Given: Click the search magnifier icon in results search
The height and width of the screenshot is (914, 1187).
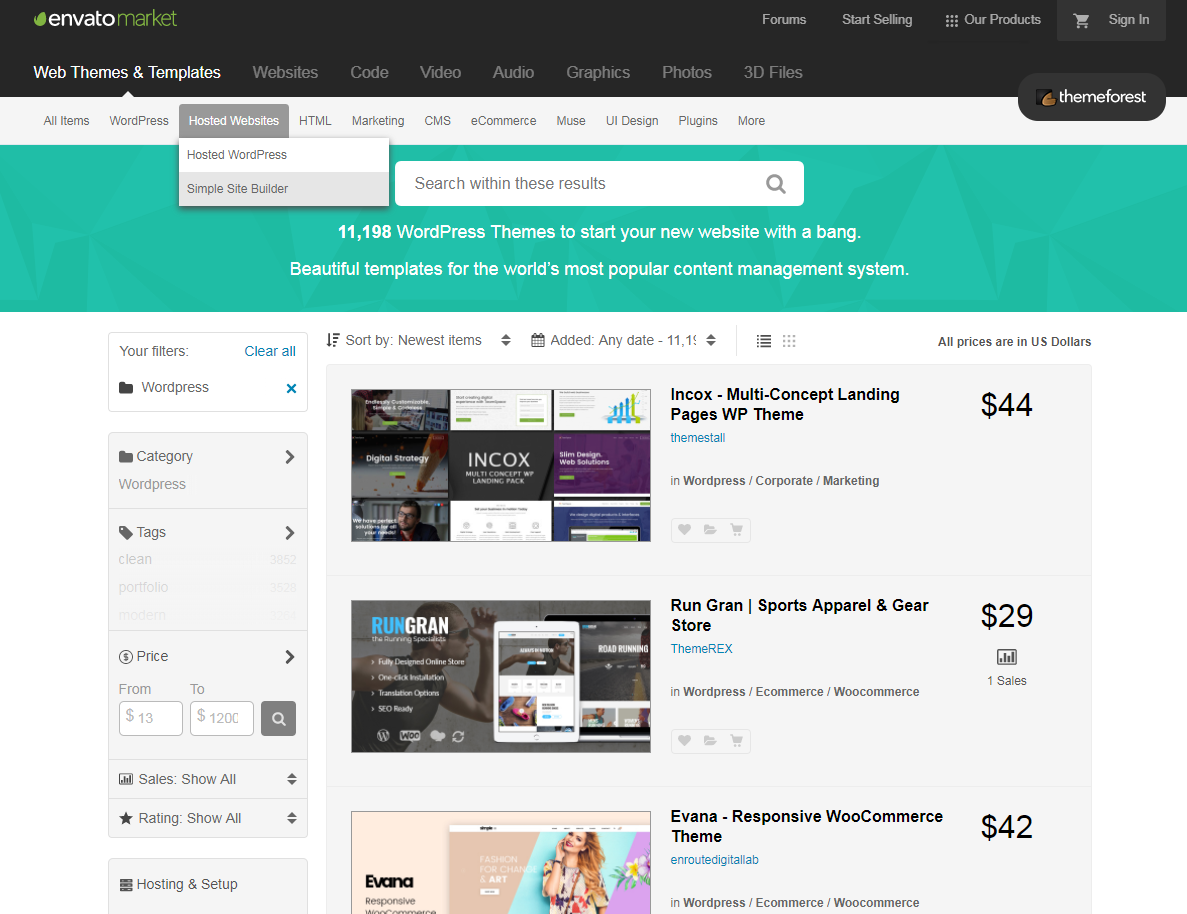Looking at the screenshot, I should pos(776,184).
